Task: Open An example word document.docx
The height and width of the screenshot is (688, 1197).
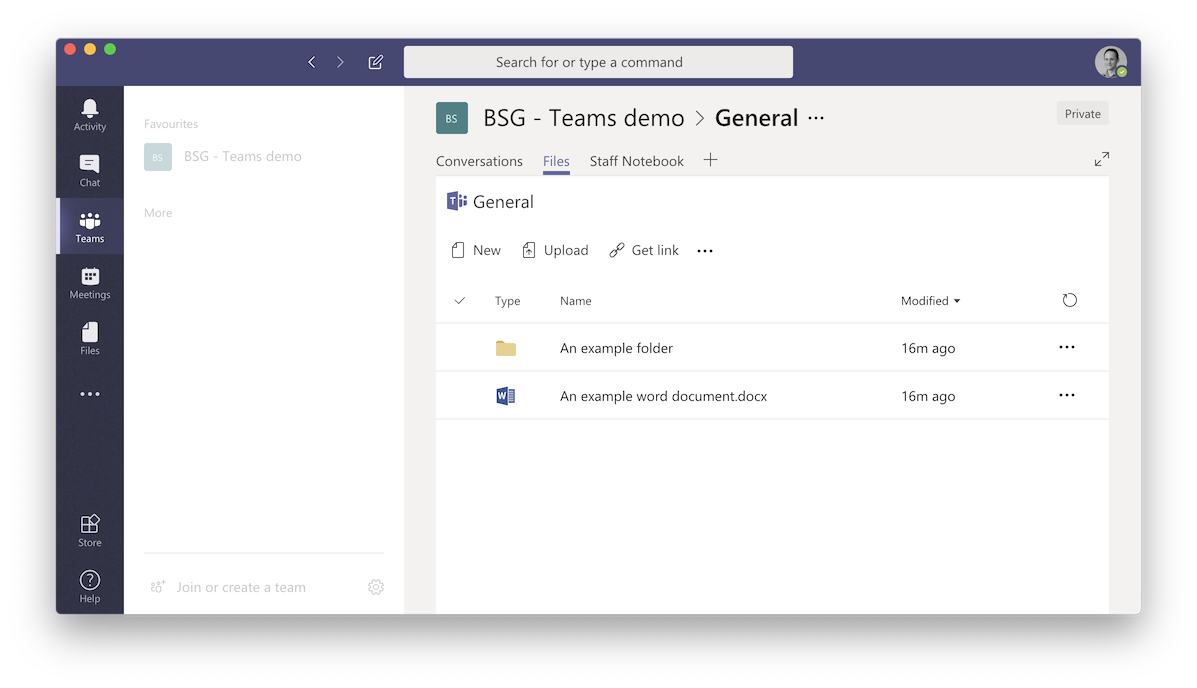Action: (x=663, y=396)
